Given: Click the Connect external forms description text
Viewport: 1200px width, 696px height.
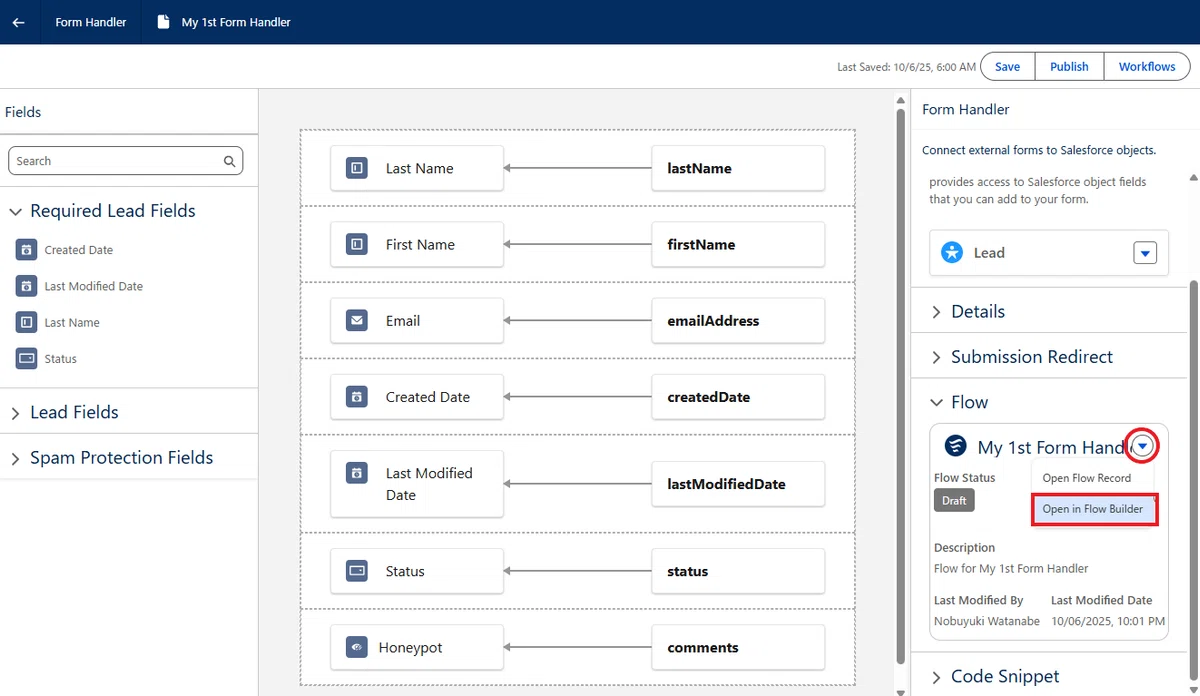Looking at the screenshot, I should click(x=1039, y=150).
